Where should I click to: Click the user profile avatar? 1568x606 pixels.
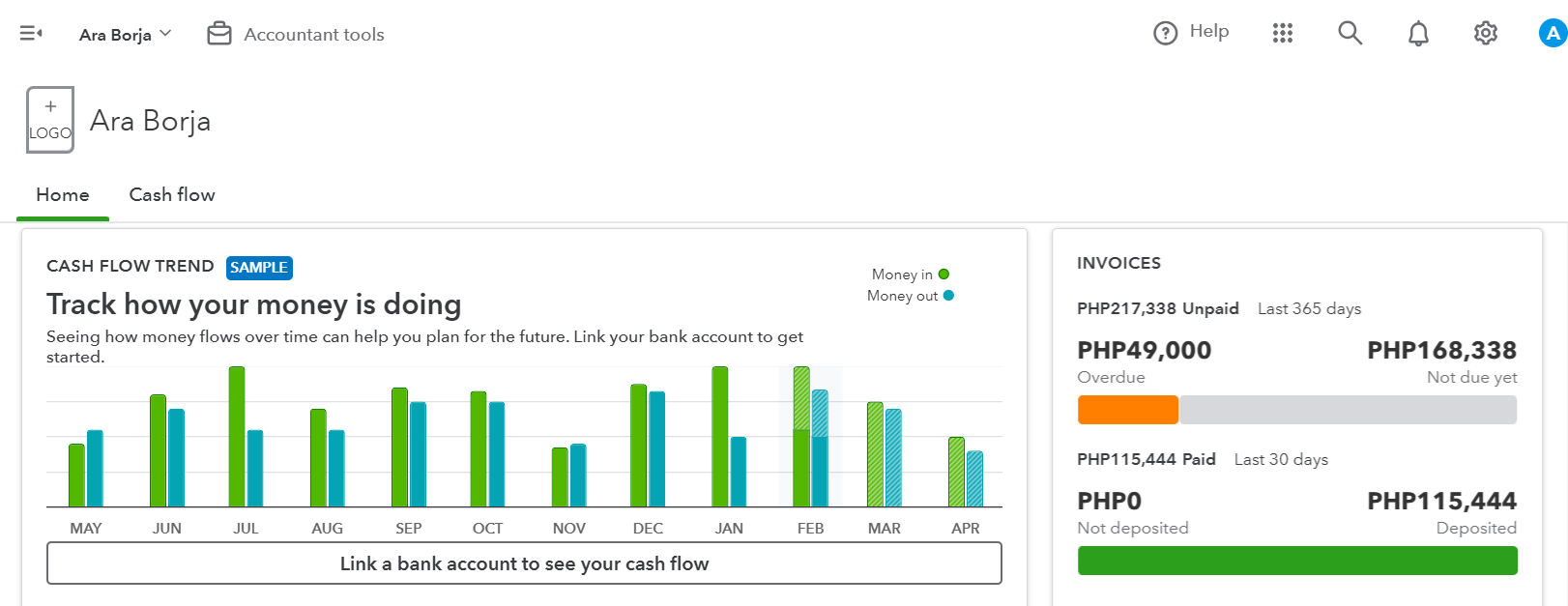point(1553,34)
